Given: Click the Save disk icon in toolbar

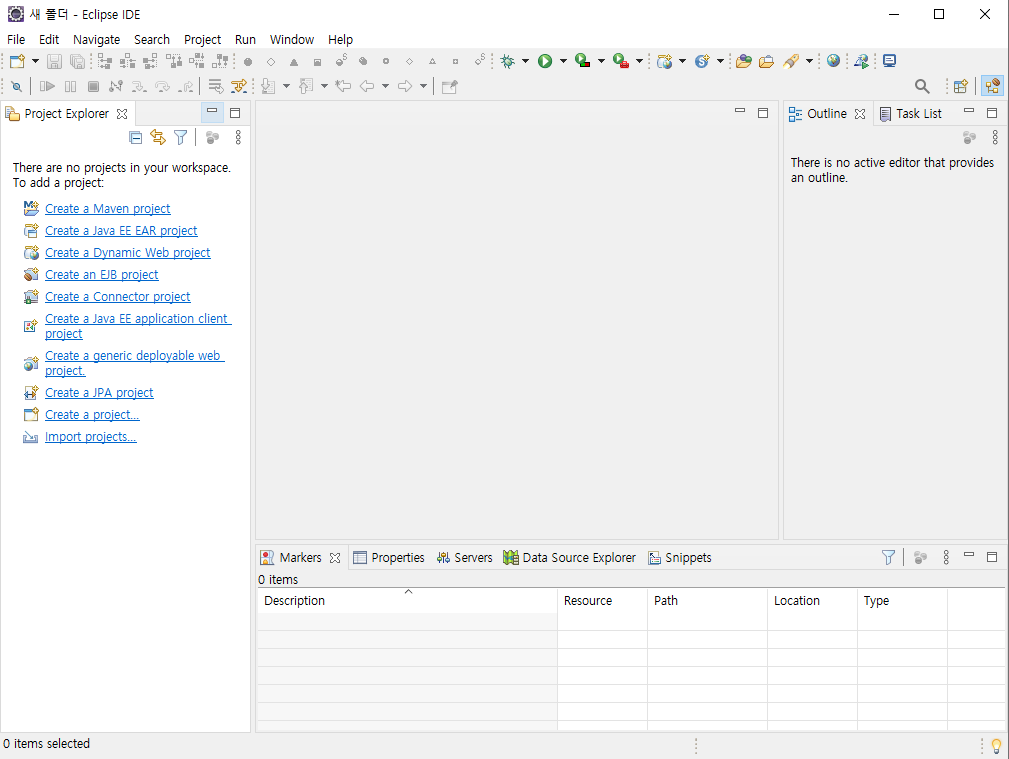Looking at the screenshot, I should point(55,61).
